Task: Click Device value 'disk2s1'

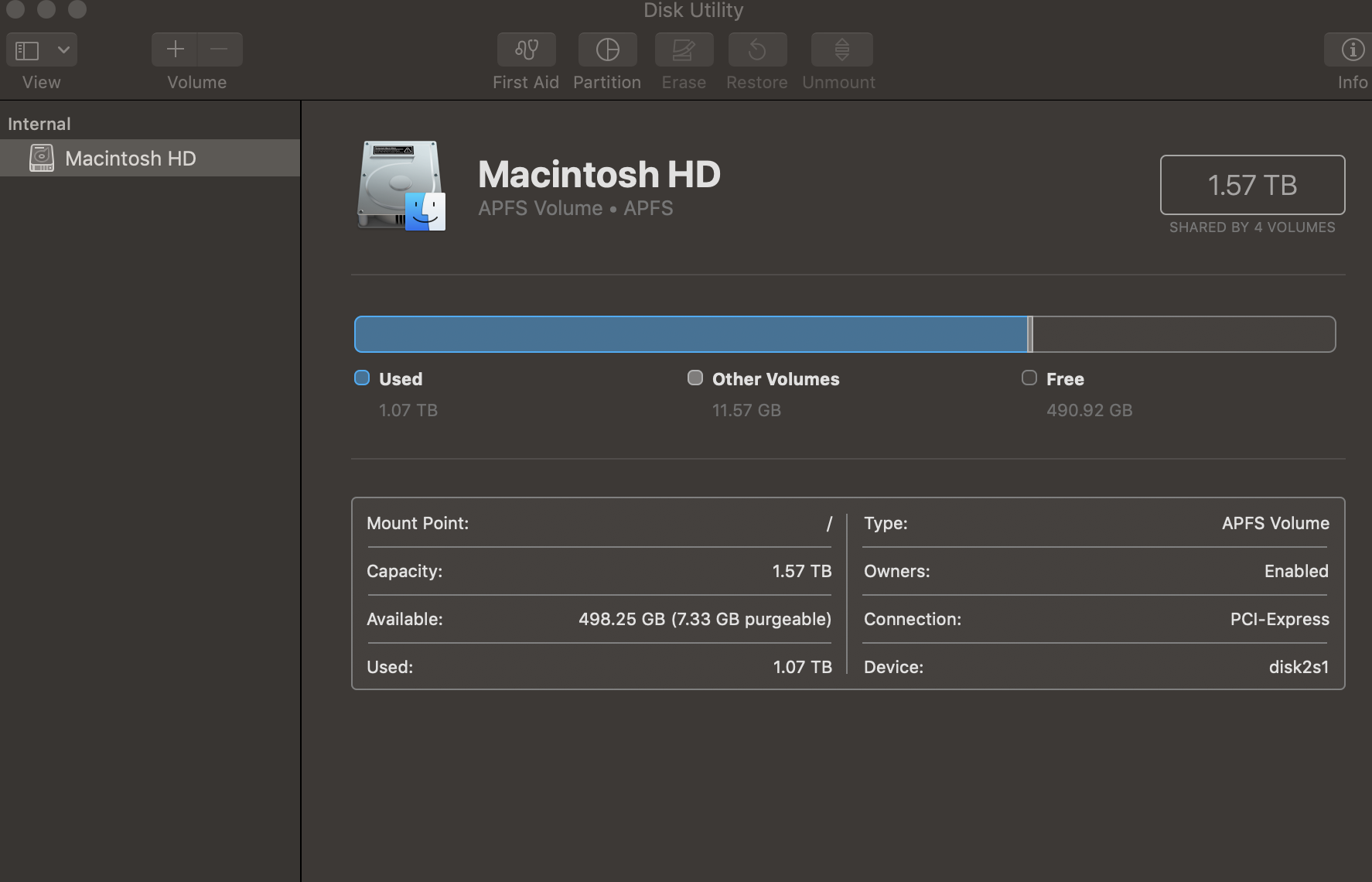Action: [1299, 667]
